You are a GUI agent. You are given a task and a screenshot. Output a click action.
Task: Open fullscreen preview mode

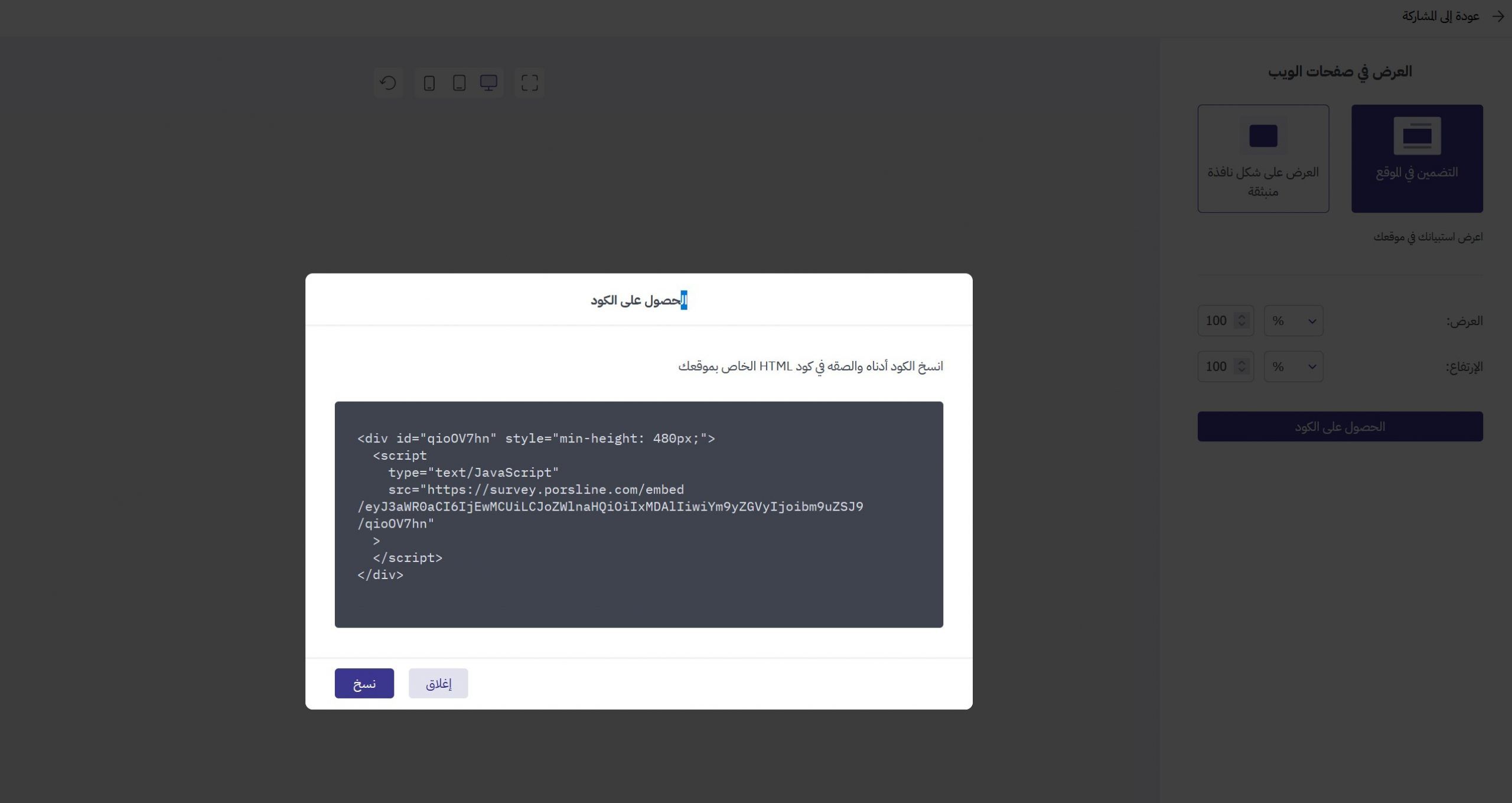529,83
